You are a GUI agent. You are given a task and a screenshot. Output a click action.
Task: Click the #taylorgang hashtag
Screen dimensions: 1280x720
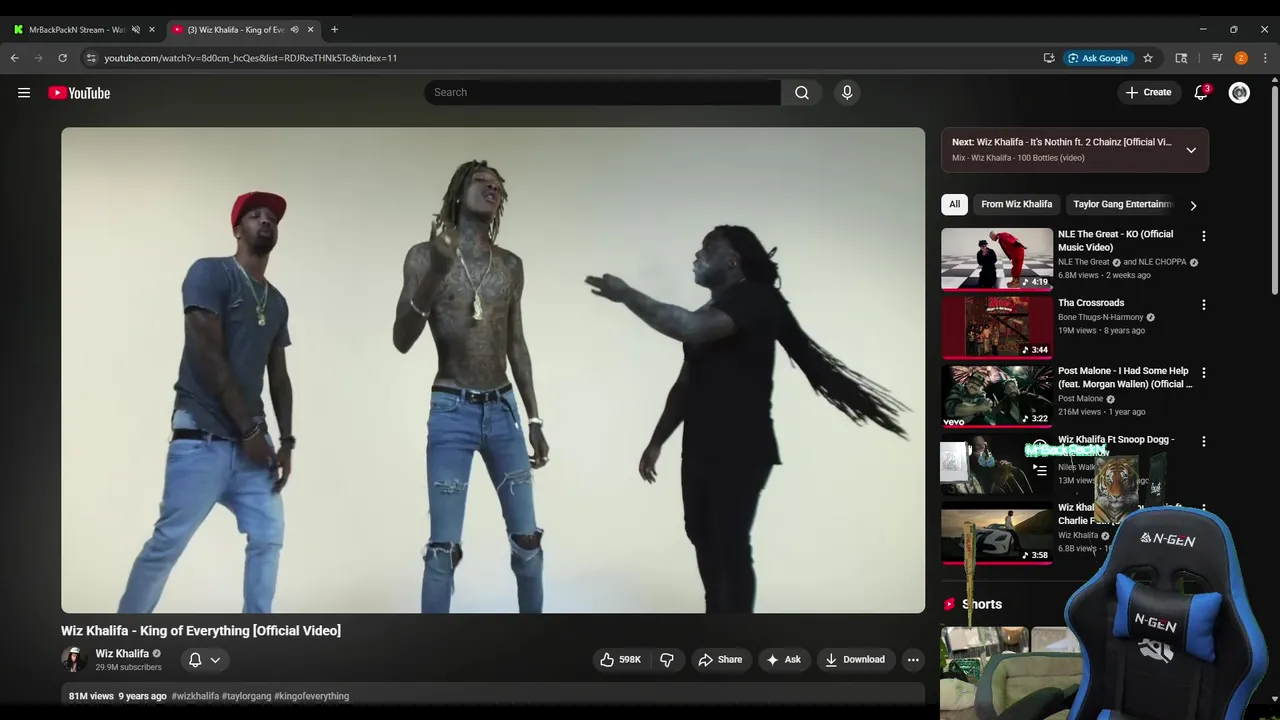pos(246,696)
